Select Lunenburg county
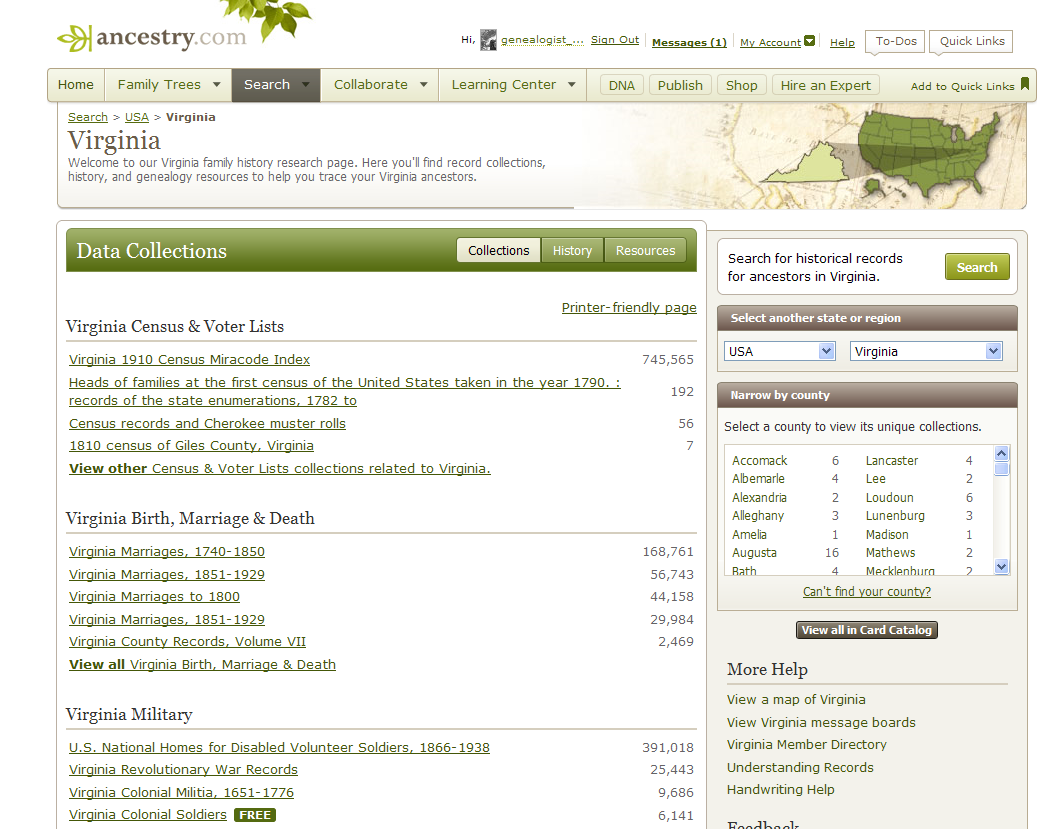 (895, 515)
